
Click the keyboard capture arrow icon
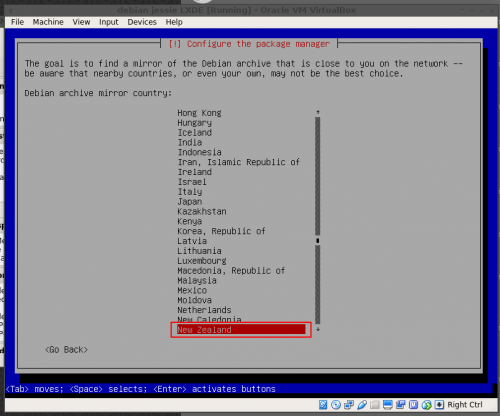coord(439,405)
